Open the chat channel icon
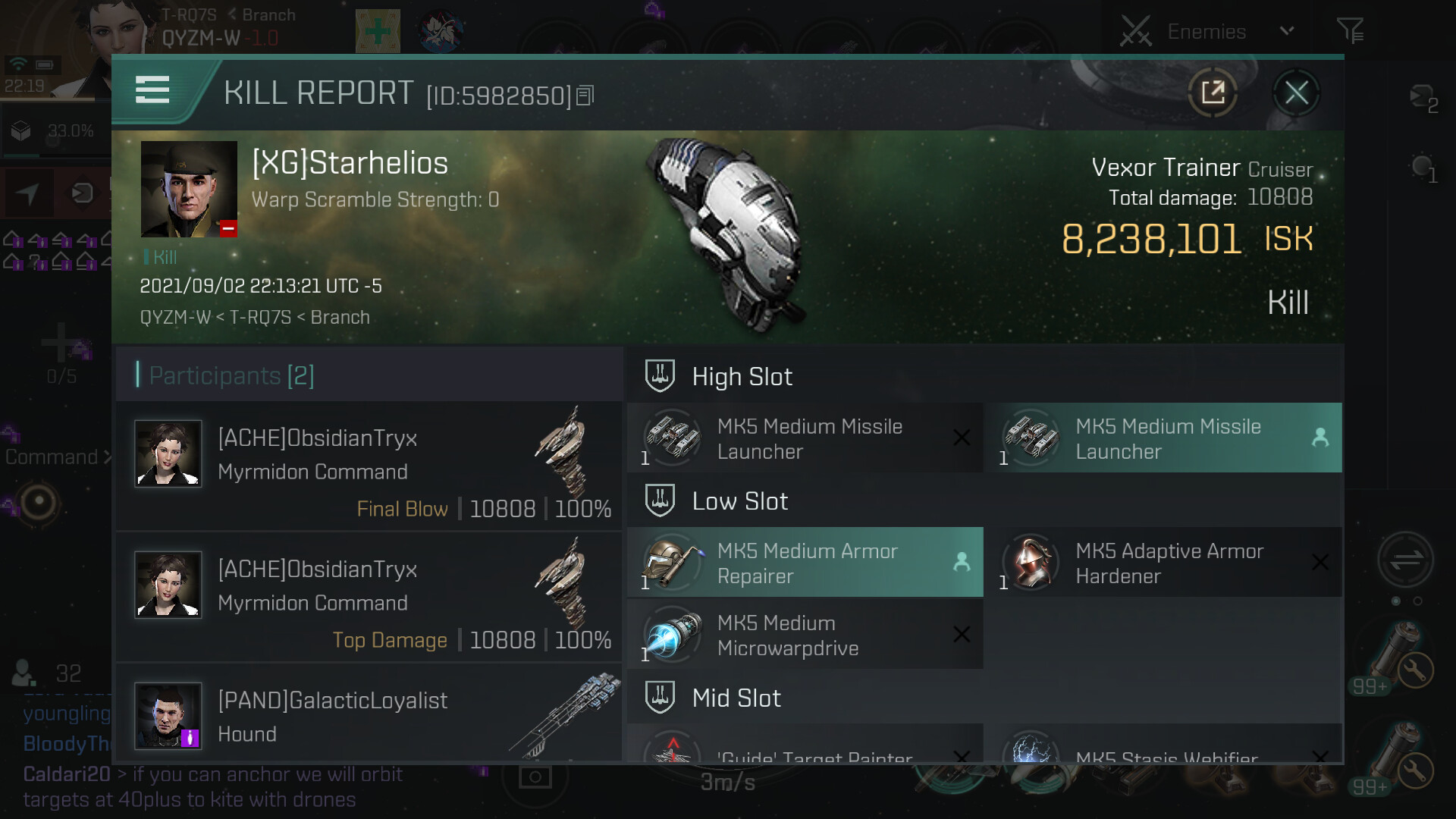The image size is (1456, 819). coord(1422,99)
